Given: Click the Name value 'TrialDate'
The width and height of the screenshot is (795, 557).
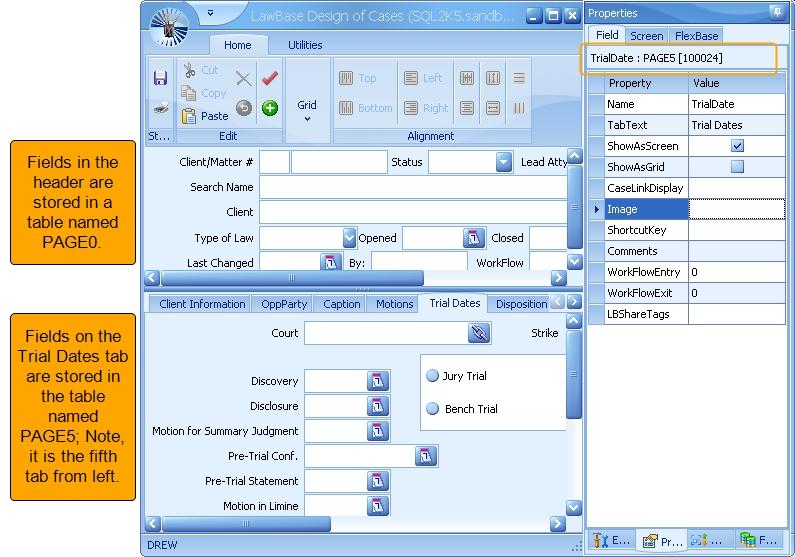Looking at the screenshot, I should [x=712, y=104].
